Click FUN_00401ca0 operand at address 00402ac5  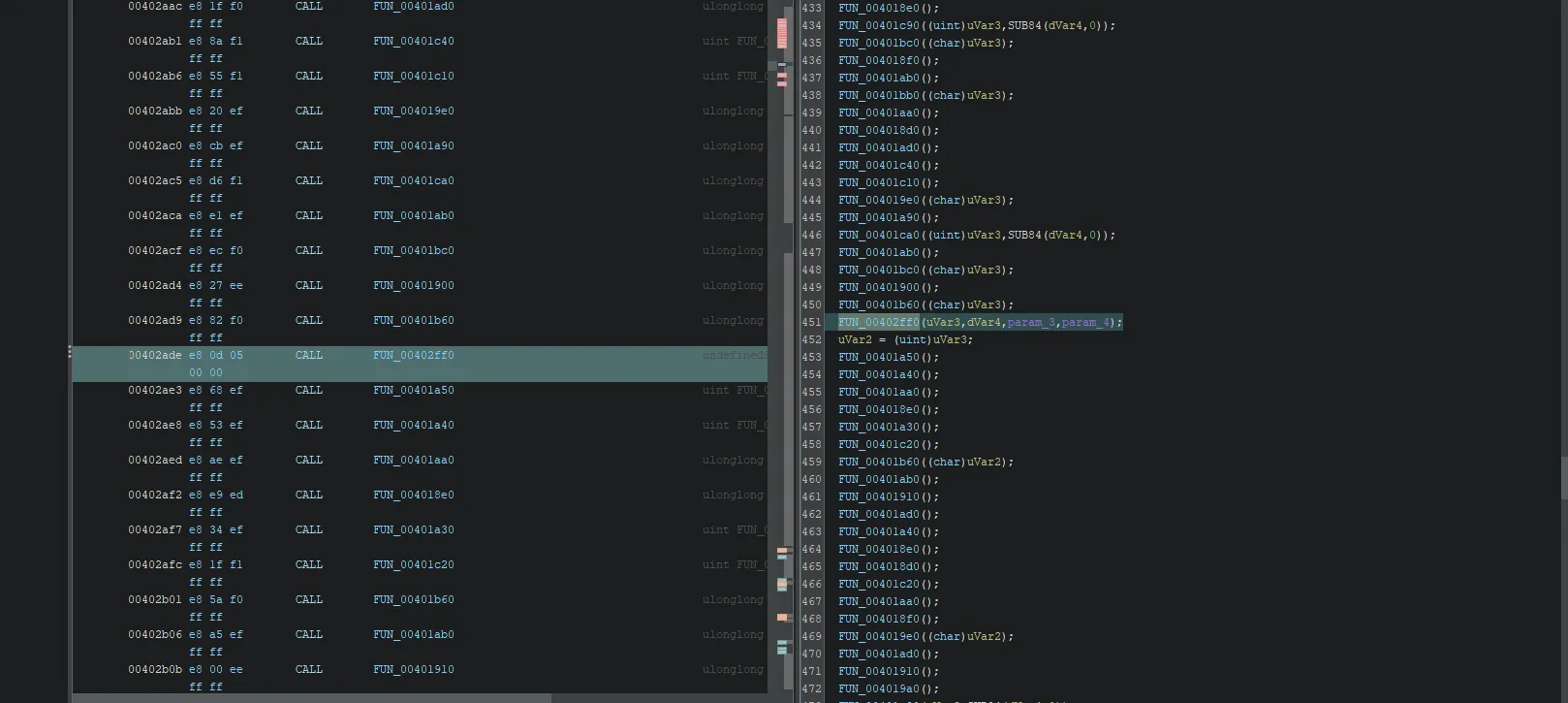tap(413, 181)
